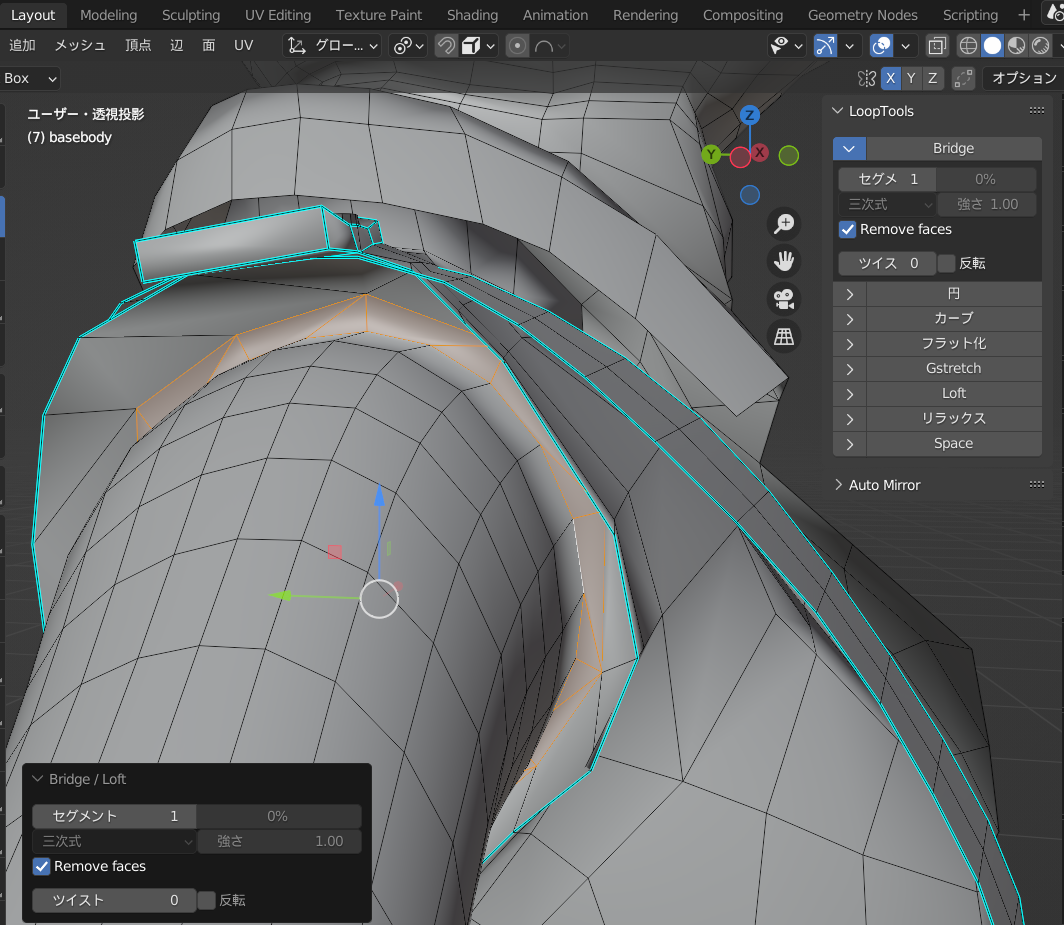Click the セグメント slider in Bridge / Loft

point(114,816)
